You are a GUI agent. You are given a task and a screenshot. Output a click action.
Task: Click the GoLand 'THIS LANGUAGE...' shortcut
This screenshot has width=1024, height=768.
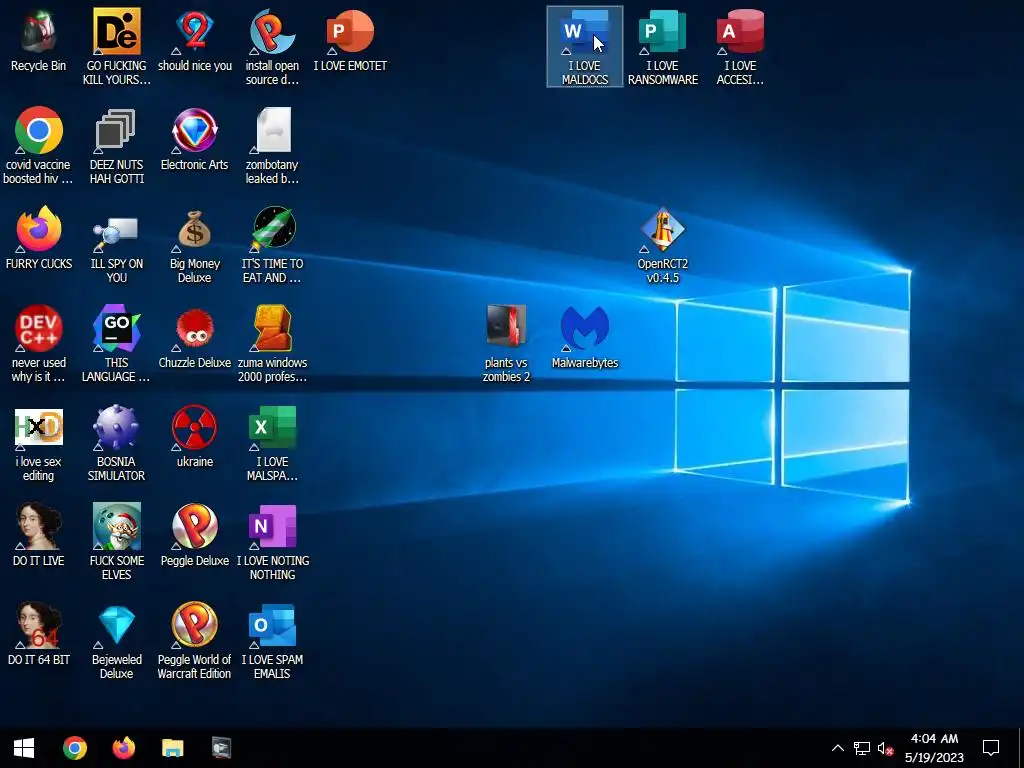pos(116,344)
